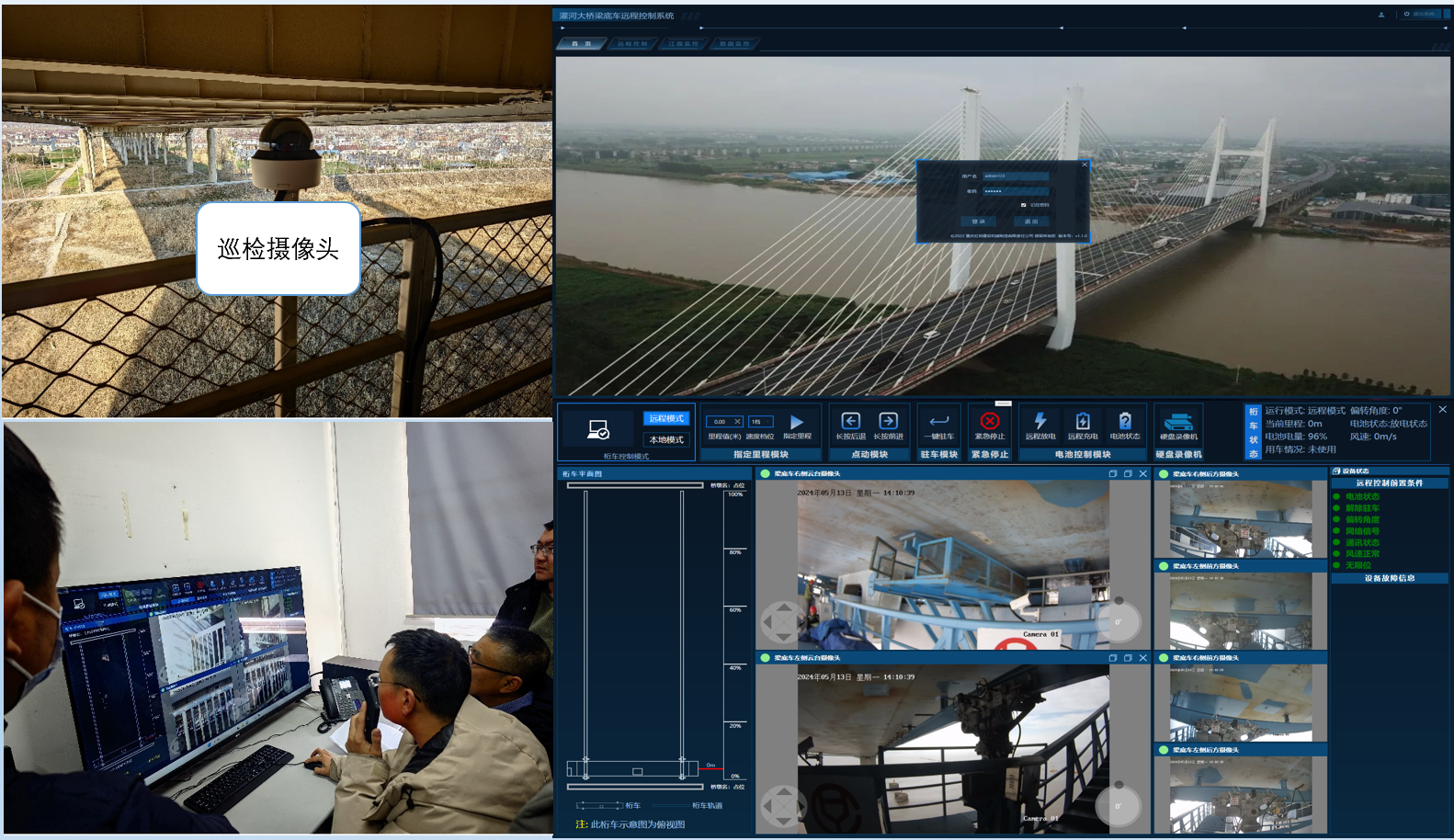Image resolution: width=1454 pixels, height=840 pixels.
Task: Activate 一键驻车 one-key parking icon
Action: pyautogui.click(x=938, y=421)
